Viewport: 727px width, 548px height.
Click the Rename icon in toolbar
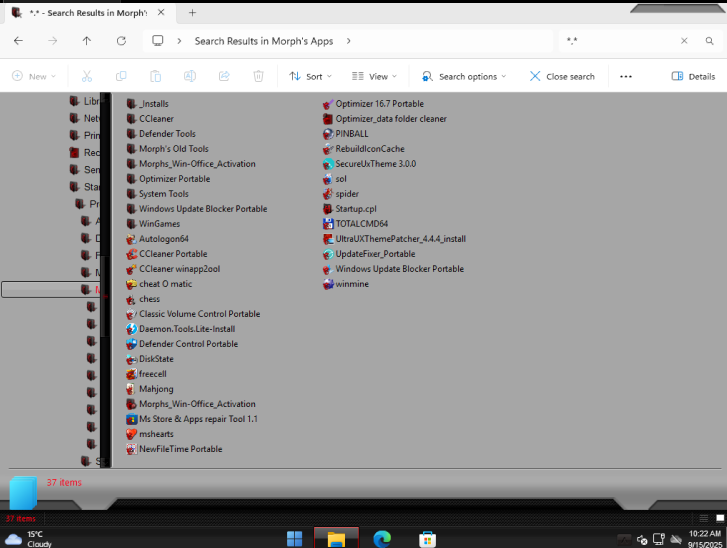(190, 76)
